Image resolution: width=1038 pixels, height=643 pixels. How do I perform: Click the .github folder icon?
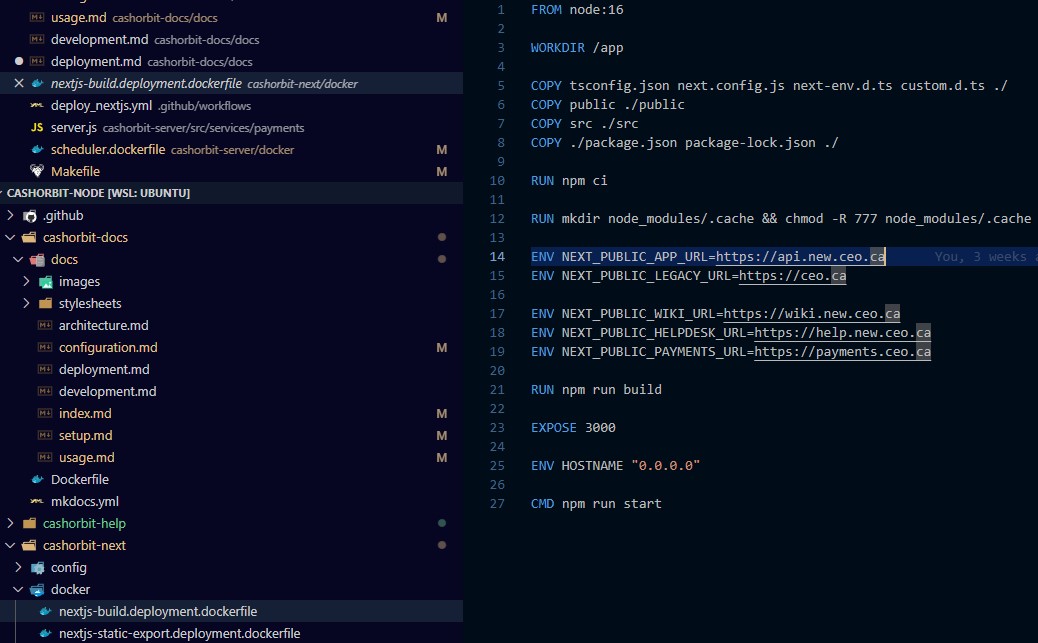coord(30,216)
